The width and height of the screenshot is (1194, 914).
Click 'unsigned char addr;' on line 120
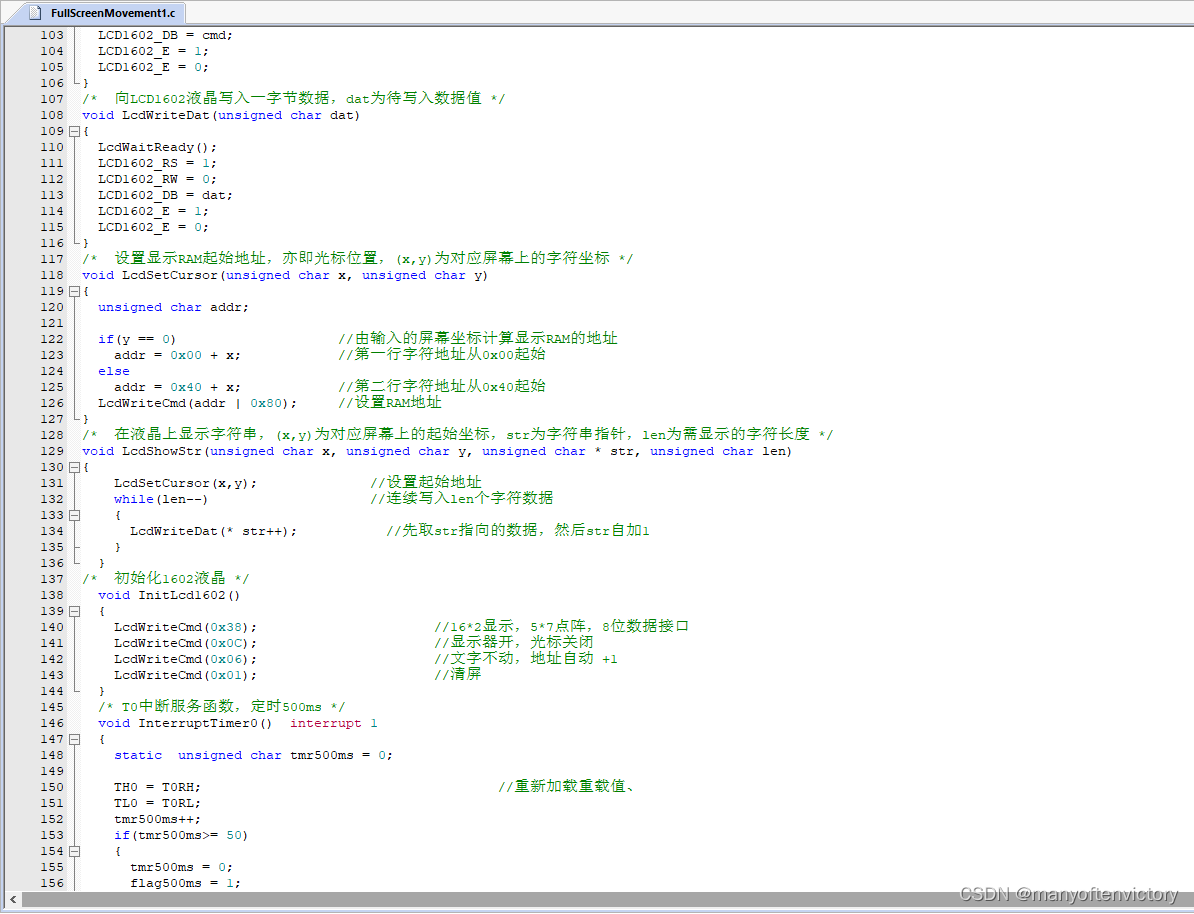(x=174, y=307)
